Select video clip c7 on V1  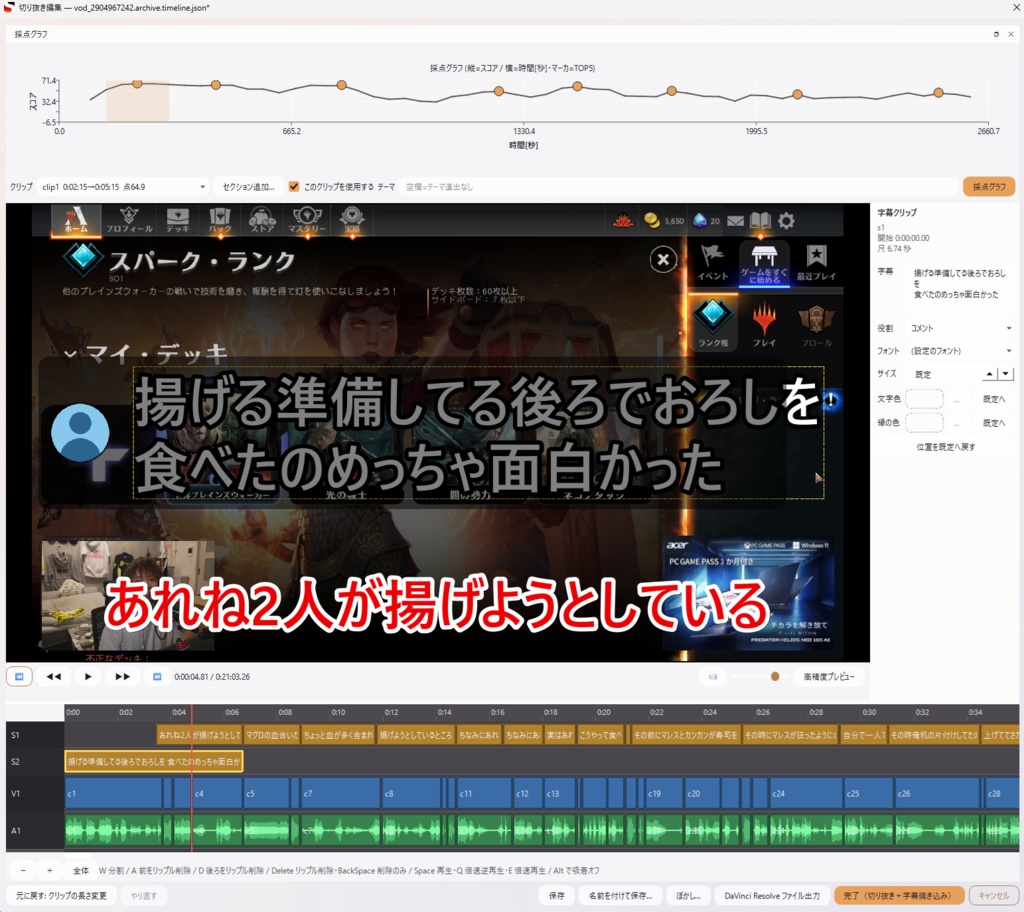pos(340,793)
